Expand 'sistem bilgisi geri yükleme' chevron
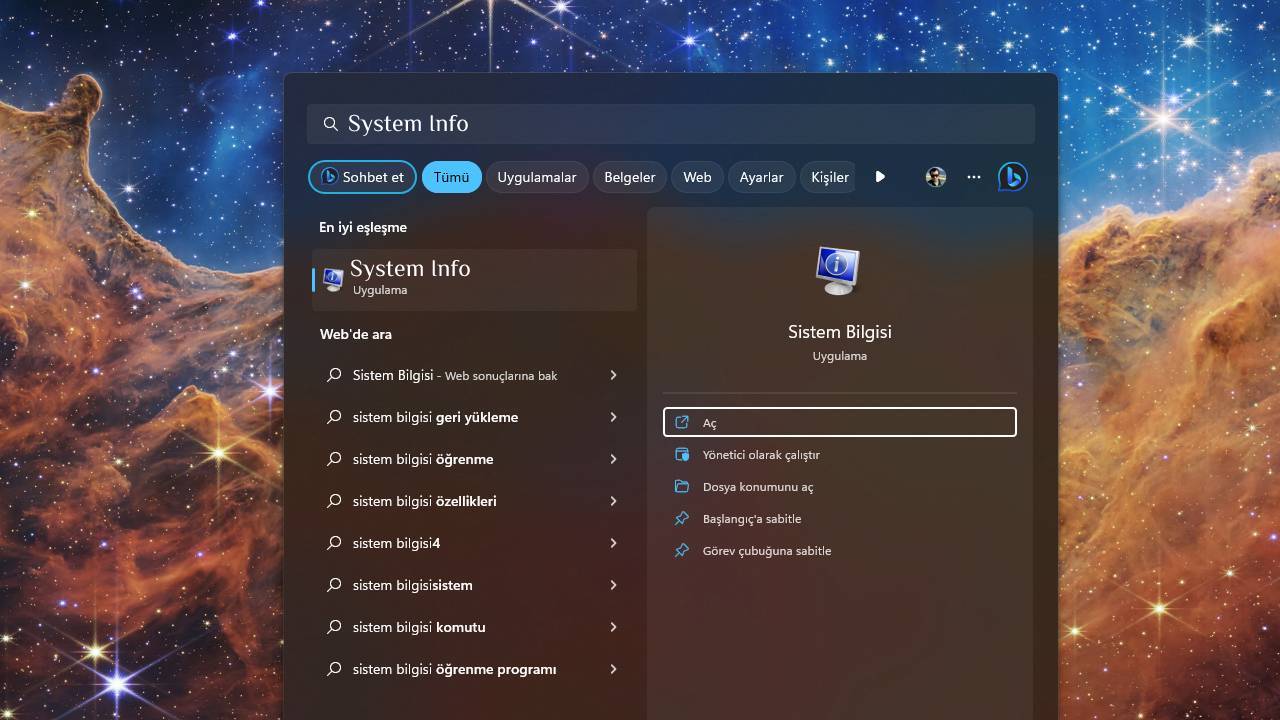This screenshot has width=1280, height=720. pos(613,417)
